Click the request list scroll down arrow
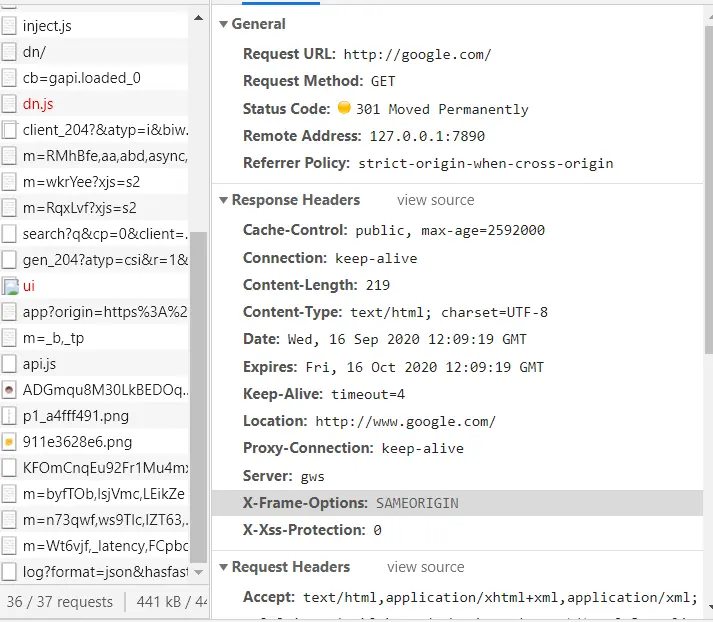The height and width of the screenshot is (622, 713). 198,572
